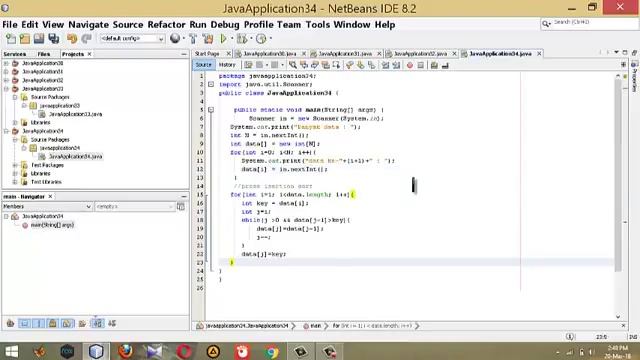
Task: Click the Last Edit icon in editor toolbar
Action: tap(248, 65)
